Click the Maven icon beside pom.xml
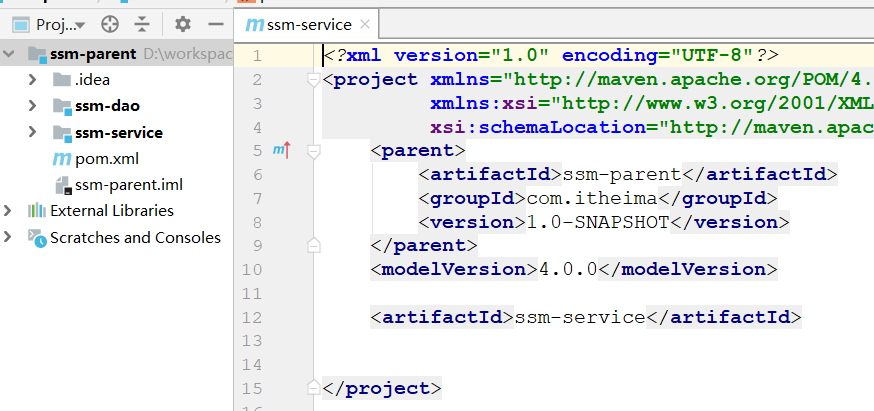Viewport: 874px width, 411px height. (61, 159)
